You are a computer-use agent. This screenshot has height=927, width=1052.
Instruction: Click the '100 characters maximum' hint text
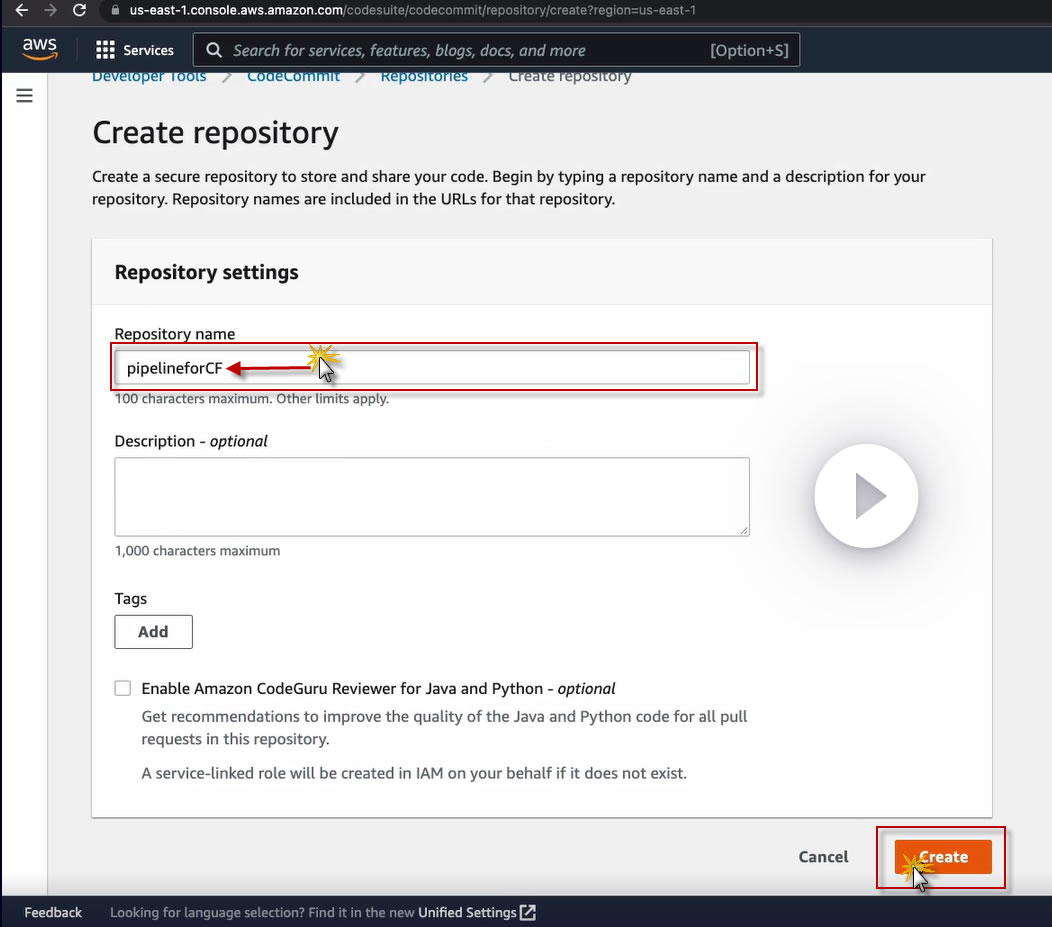coord(252,398)
